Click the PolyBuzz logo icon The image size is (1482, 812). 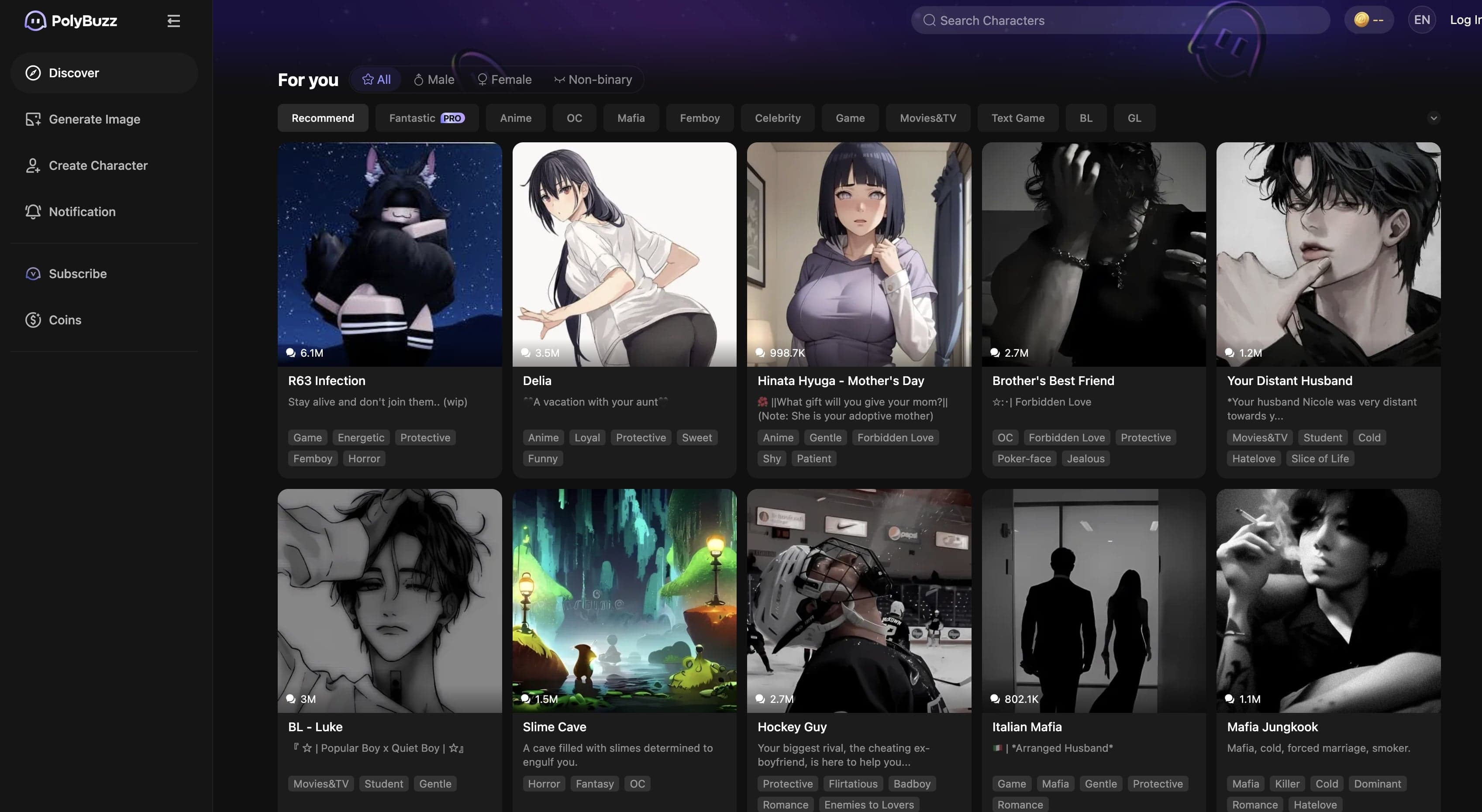tap(35, 21)
